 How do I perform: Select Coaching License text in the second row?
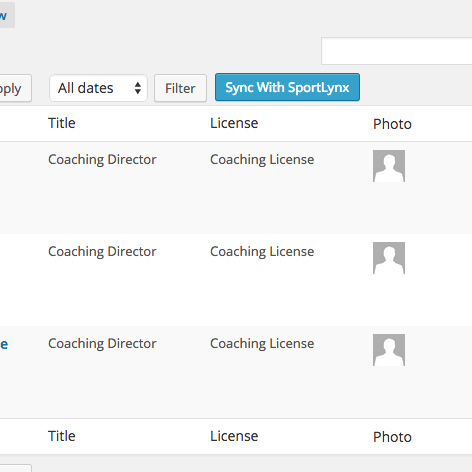pos(262,252)
